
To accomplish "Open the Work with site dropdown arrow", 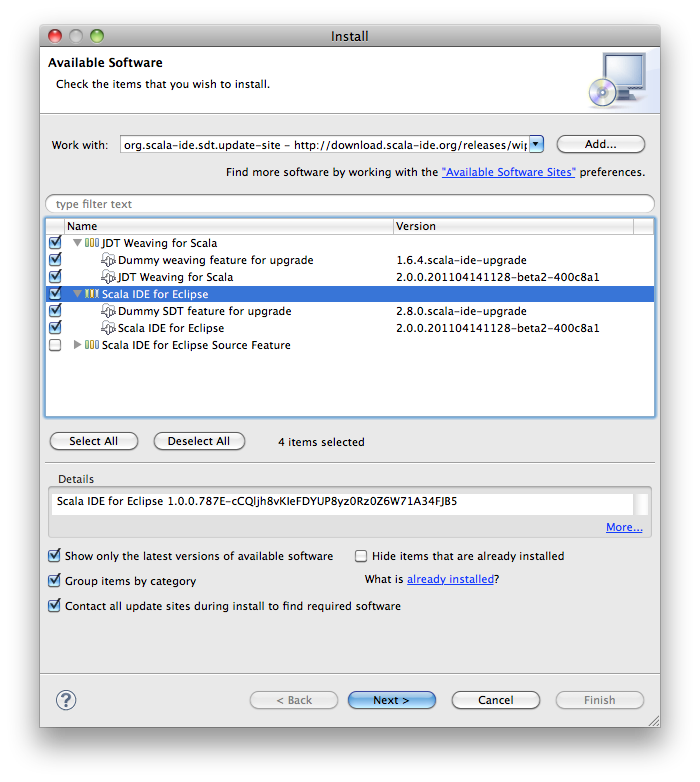I will (536, 144).
